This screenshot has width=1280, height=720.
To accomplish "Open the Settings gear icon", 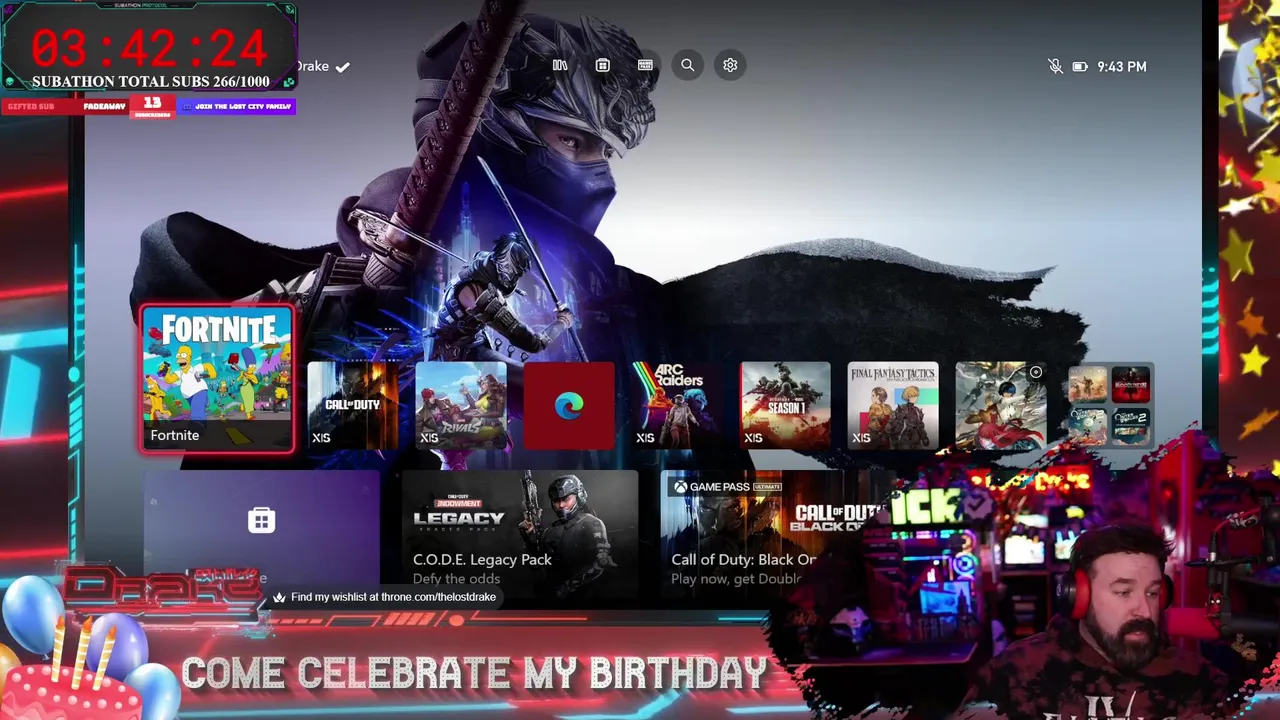I will pyautogui.click(x=730, y=65).
